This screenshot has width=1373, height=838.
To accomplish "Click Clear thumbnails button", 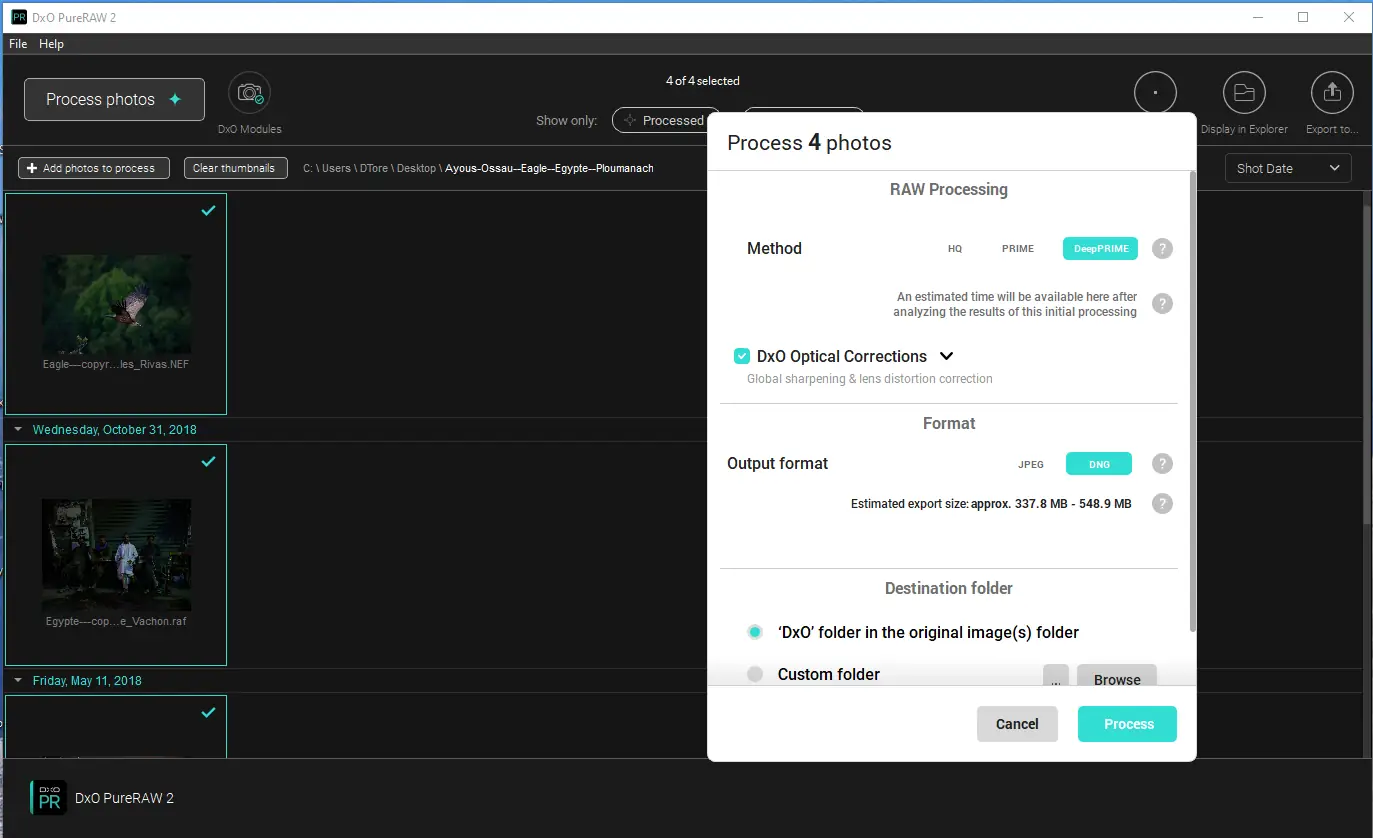I will pyautogui.click(x=236, y=168).
